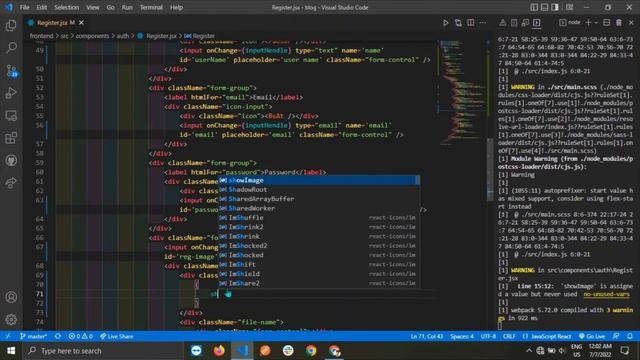Expand the auth breadcrumb
The image size is (640, 360).
click(123, 36)
